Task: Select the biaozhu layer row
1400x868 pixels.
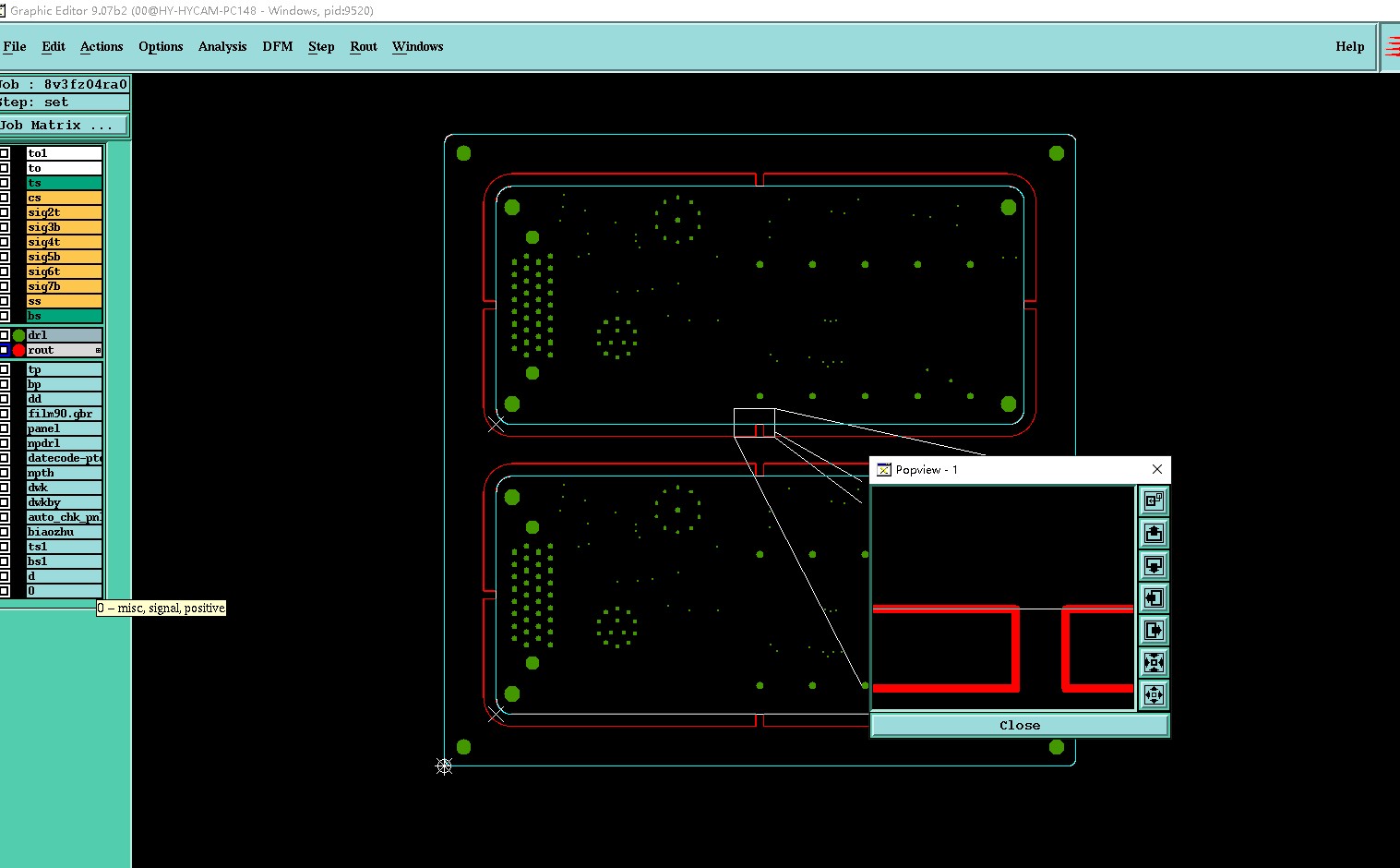Action: [x=64, y=532]
